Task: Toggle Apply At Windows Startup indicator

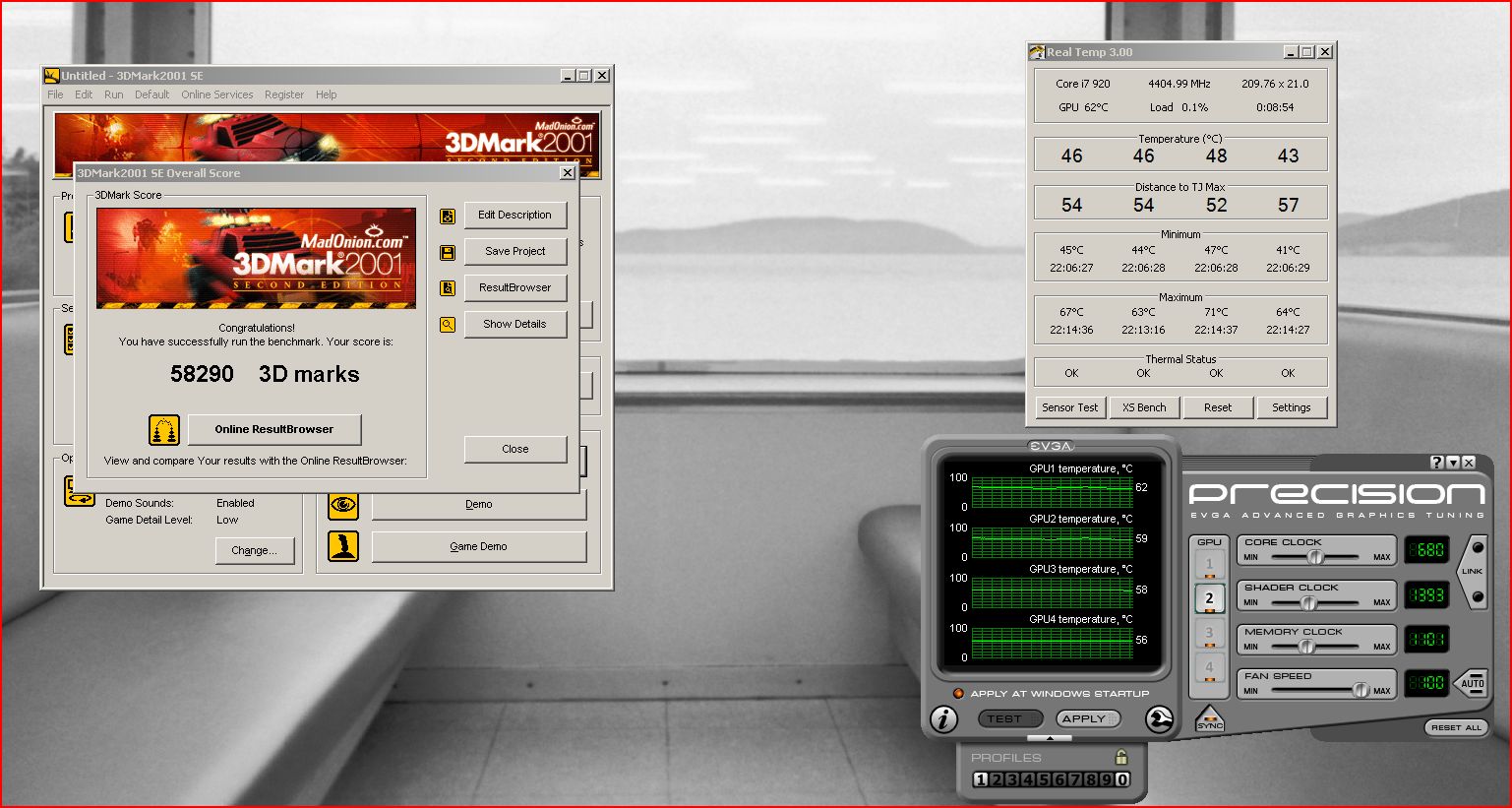Action: [958, 694]
